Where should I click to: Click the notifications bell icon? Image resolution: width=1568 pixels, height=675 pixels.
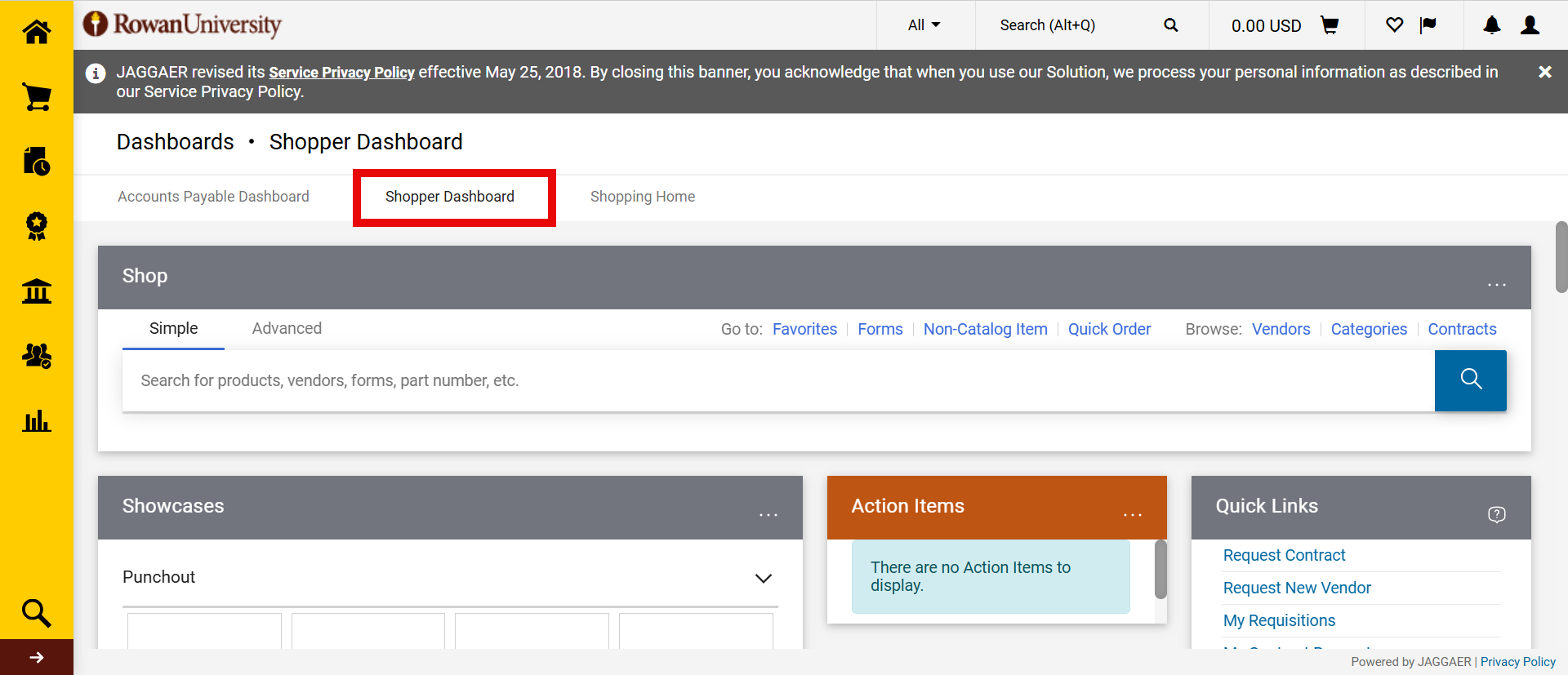tap(1491, 25)
